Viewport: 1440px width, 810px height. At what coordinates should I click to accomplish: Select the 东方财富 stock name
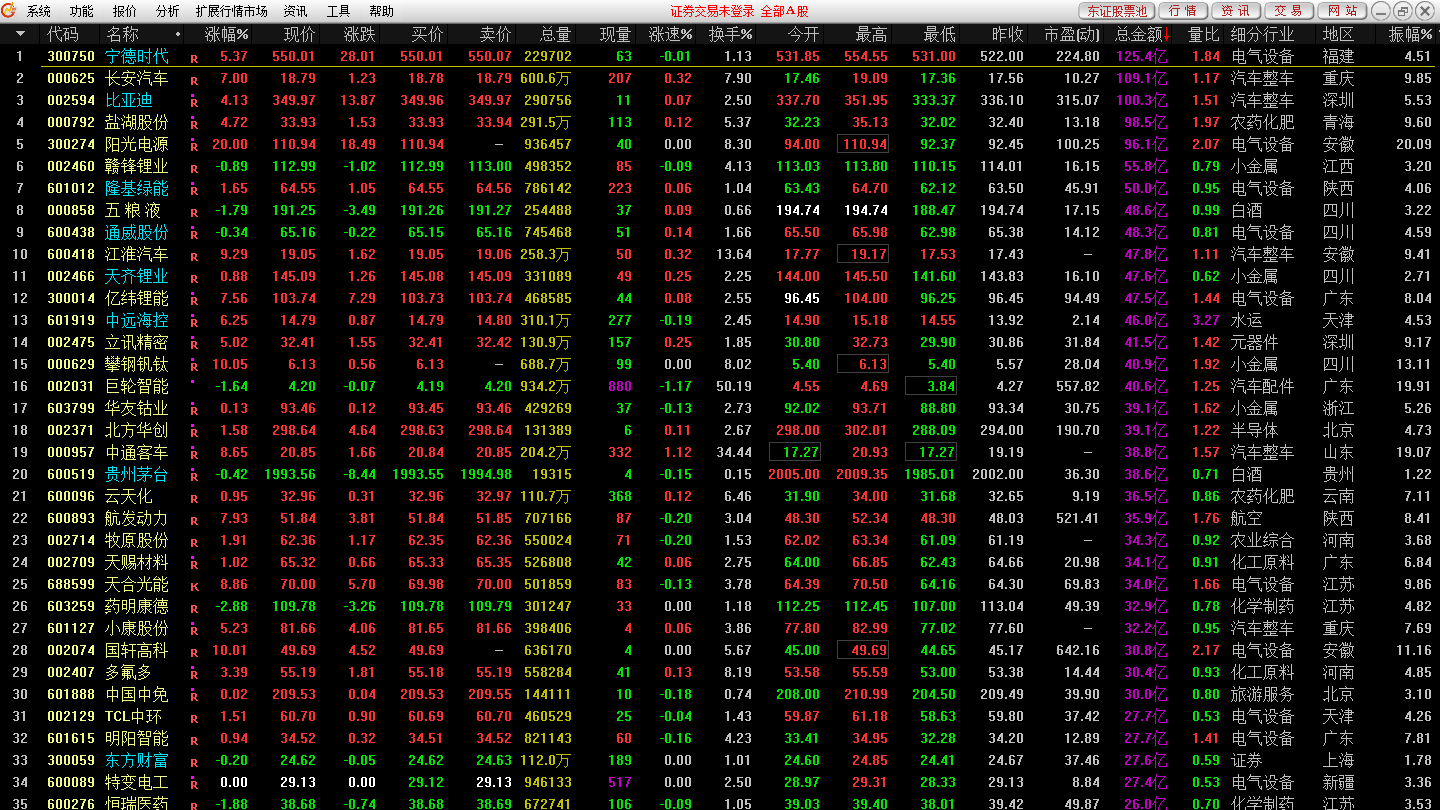point(137,761)
